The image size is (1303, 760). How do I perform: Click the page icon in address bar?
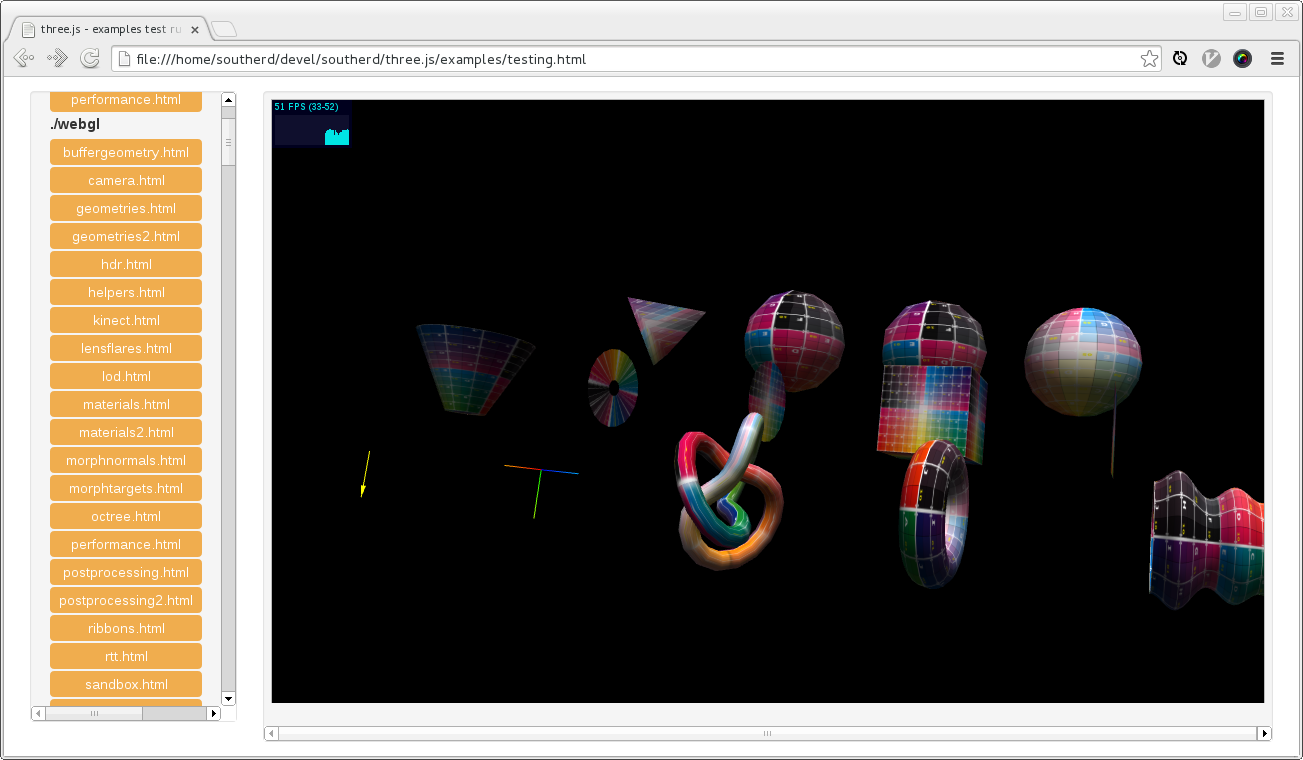[x=125, y=59]
